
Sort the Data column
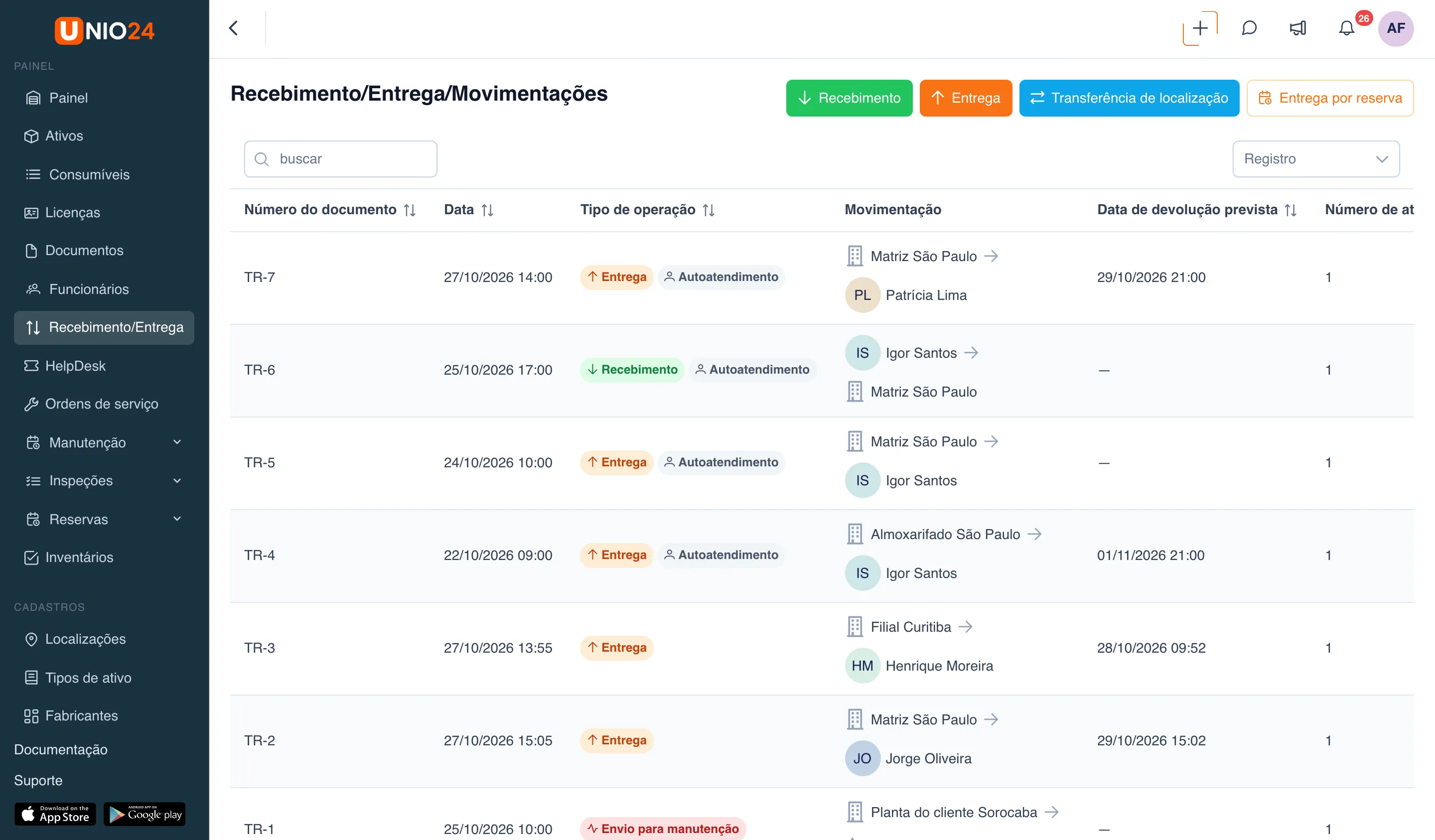487,210
